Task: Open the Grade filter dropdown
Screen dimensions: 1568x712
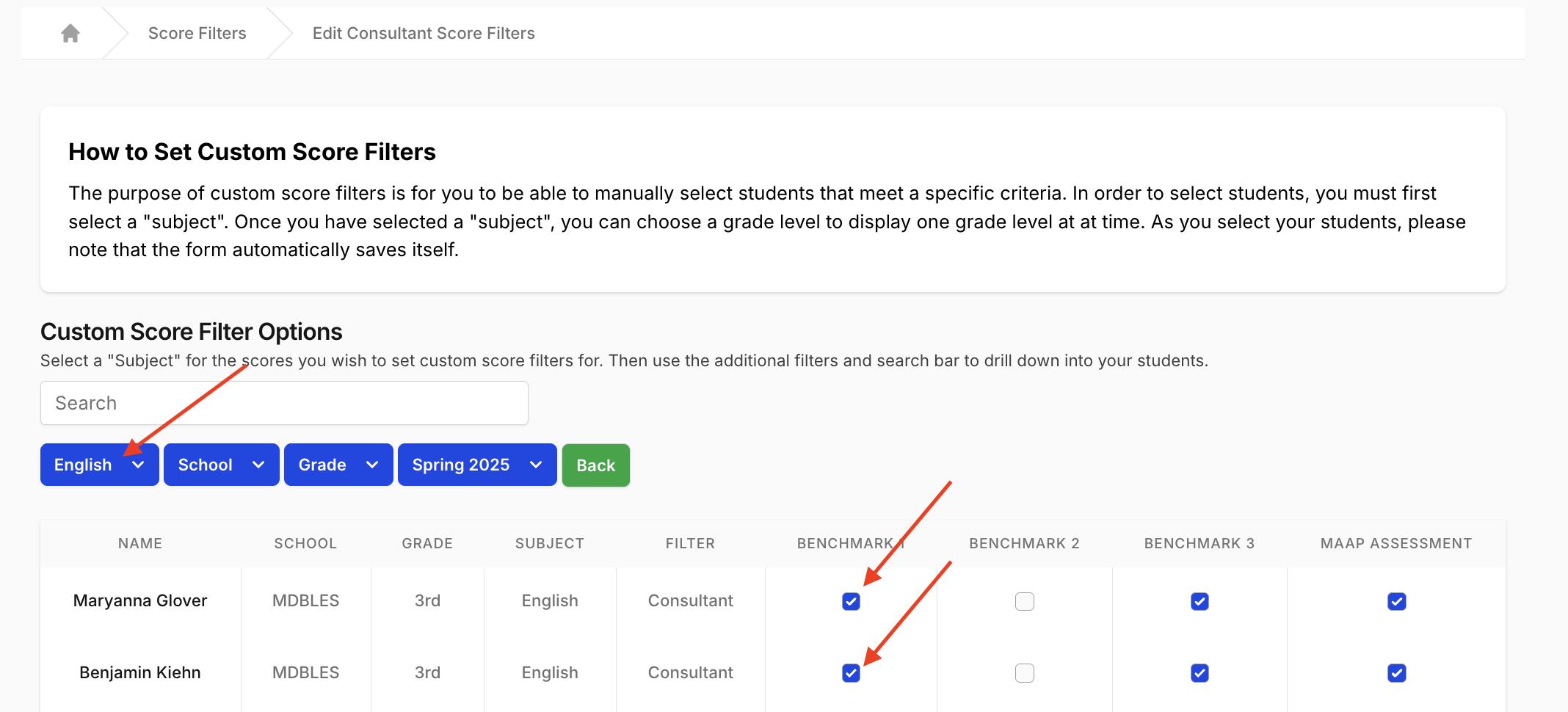Action: tap(338, 465)
